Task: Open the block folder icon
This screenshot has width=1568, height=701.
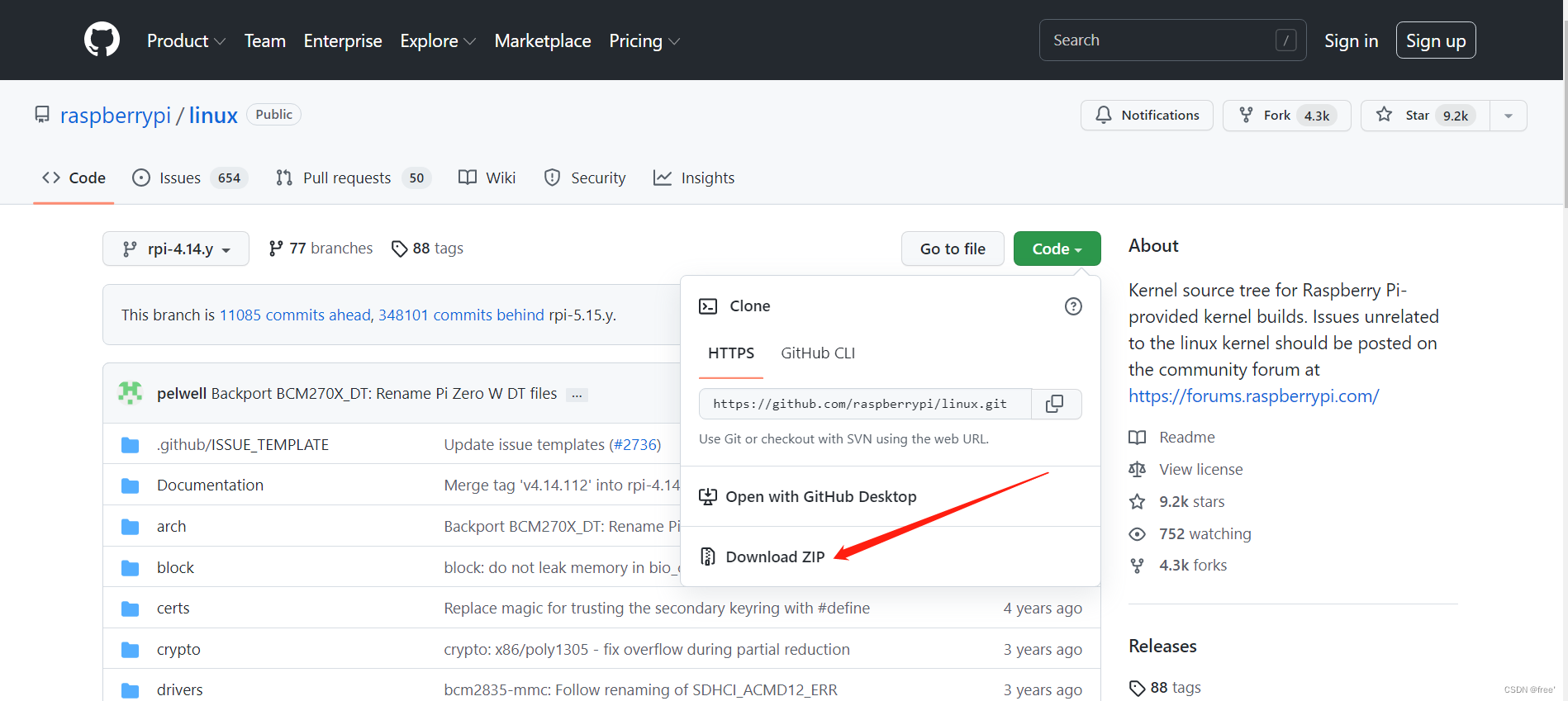Action: tap(131, 568)
